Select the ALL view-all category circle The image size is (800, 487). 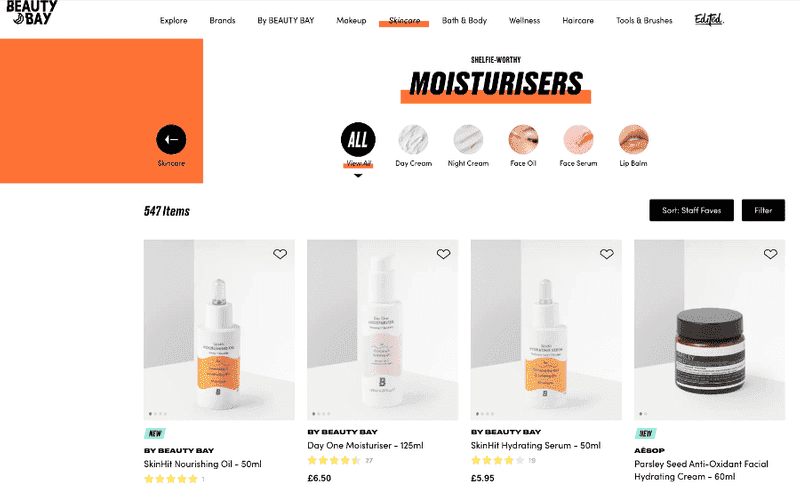click(x=358, y=139)
